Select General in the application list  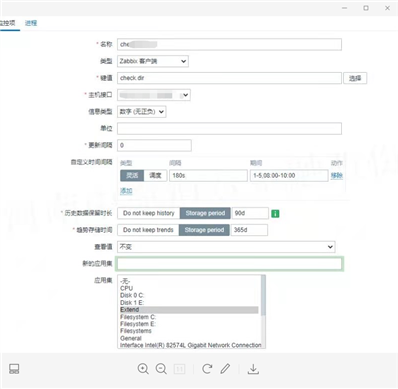point(189,338)
